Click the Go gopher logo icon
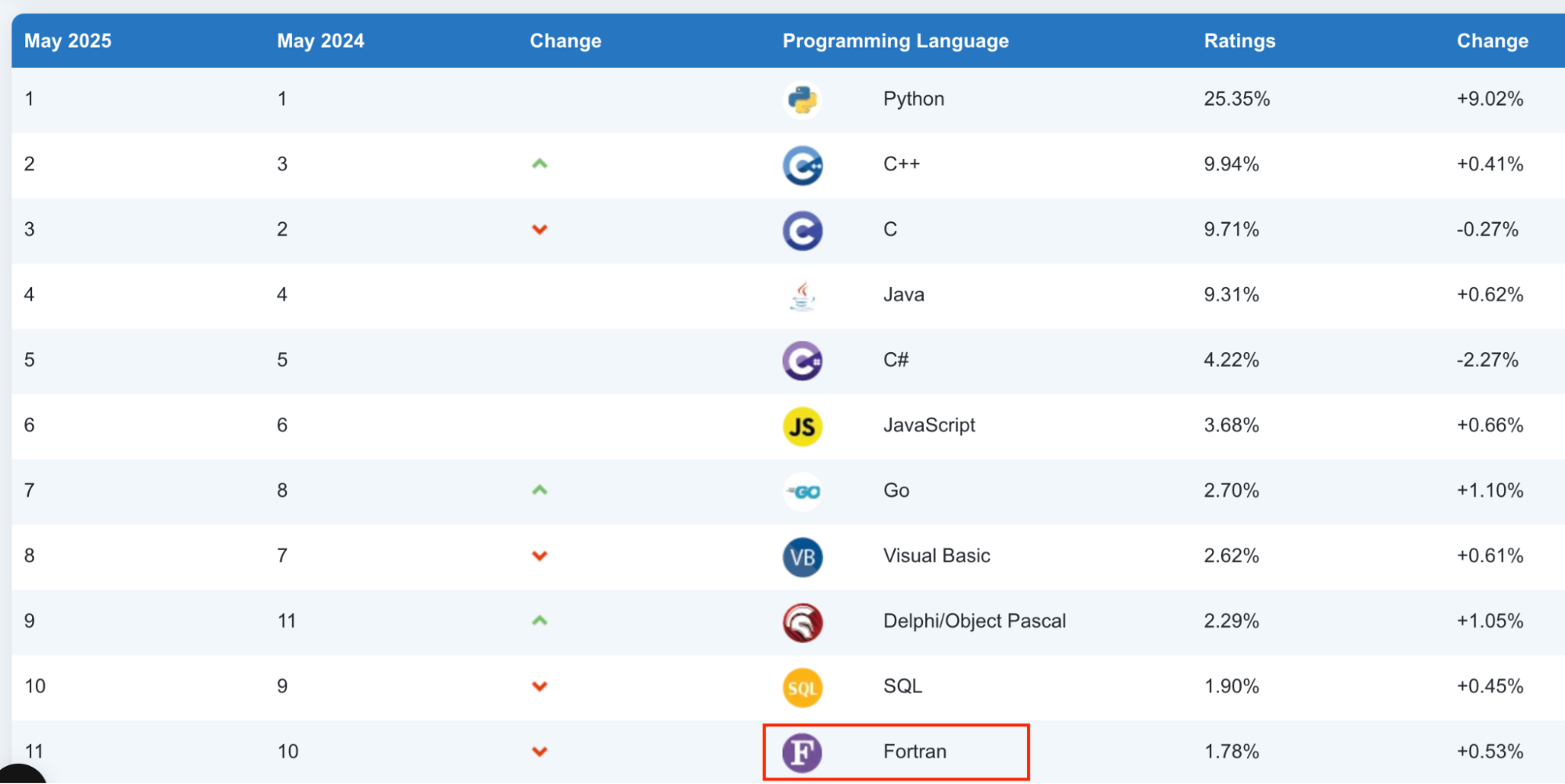The width and height of the screenshot is (1565, 784). click(802, 491)
